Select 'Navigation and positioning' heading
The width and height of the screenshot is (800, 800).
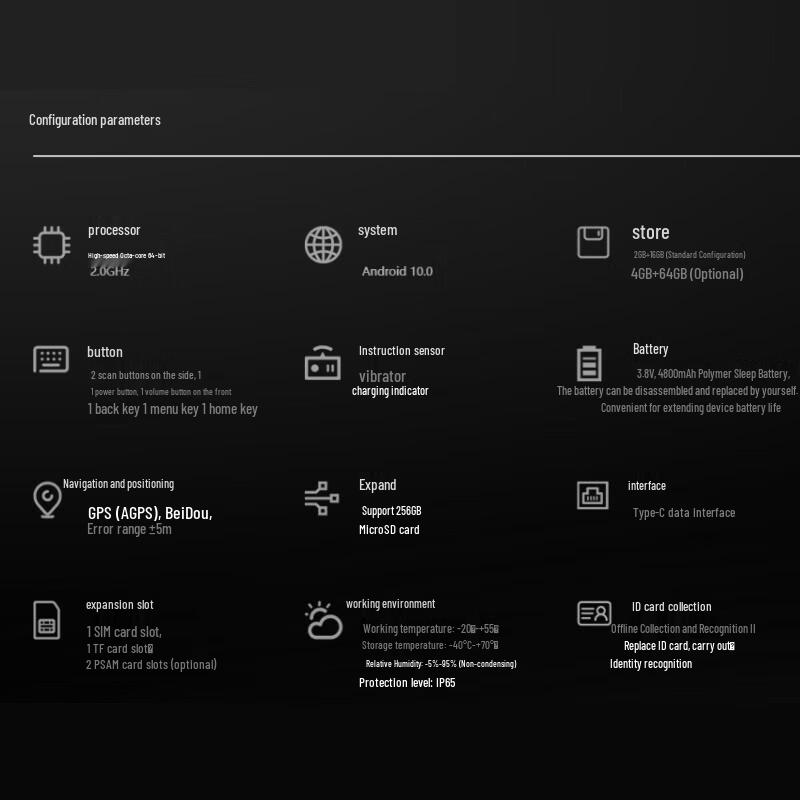click(x=118, y=484)
